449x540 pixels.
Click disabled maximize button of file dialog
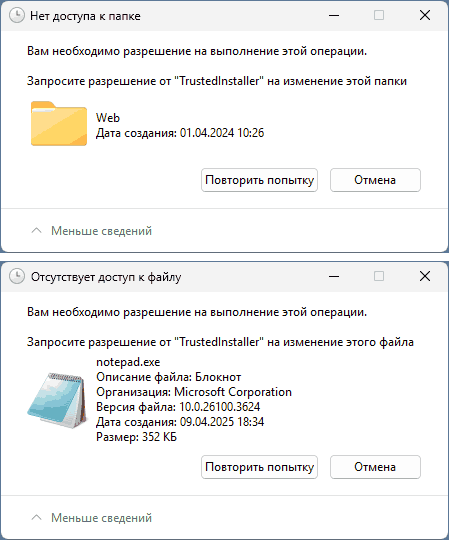coord(379,276)
